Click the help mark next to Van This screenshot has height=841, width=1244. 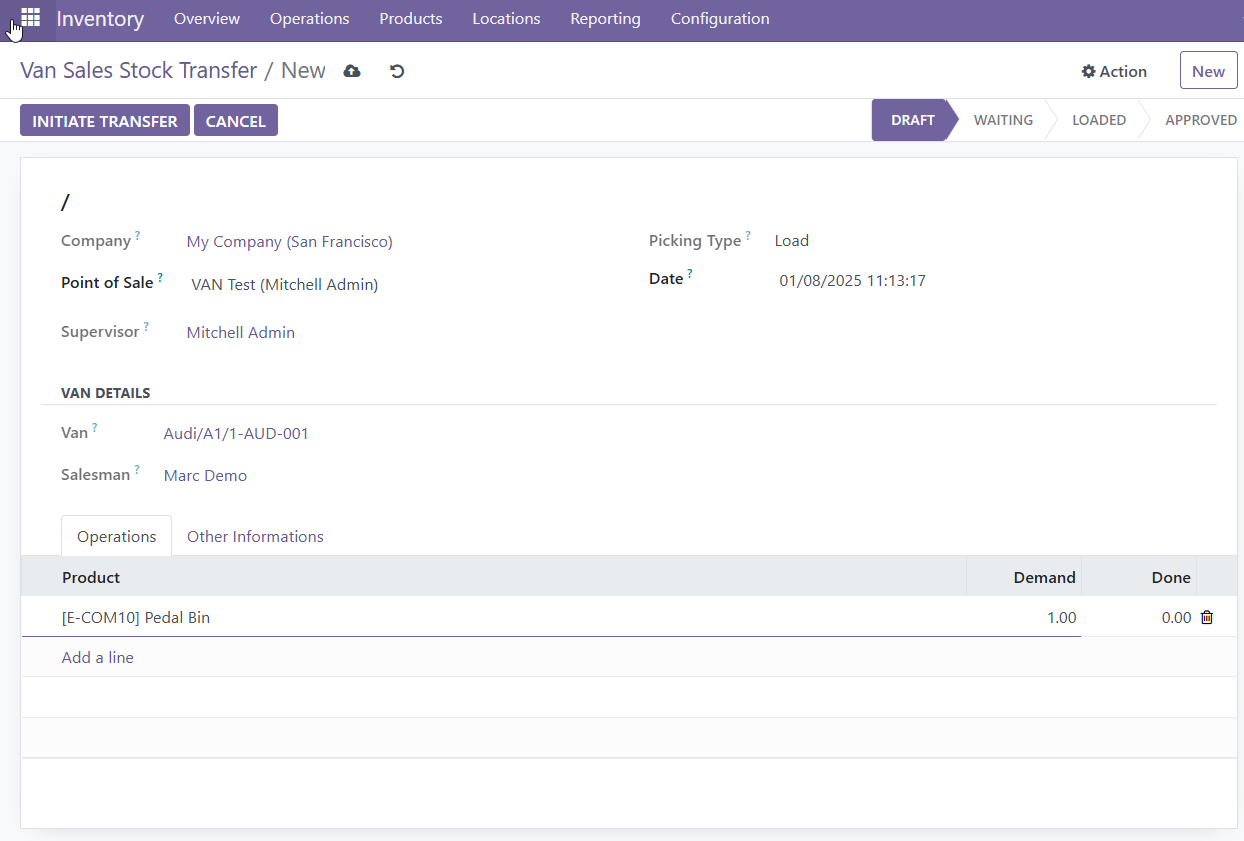[x=95, y=428]
